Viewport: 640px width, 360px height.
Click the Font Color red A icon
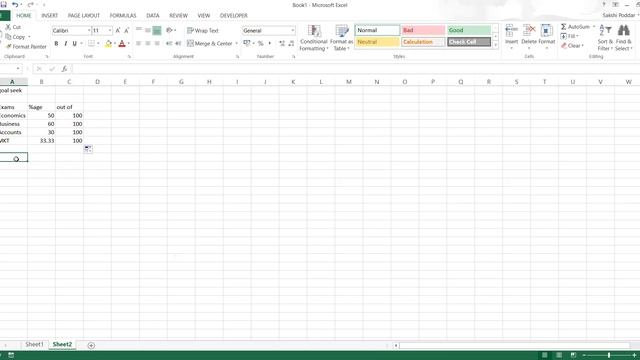pos(122,43)
